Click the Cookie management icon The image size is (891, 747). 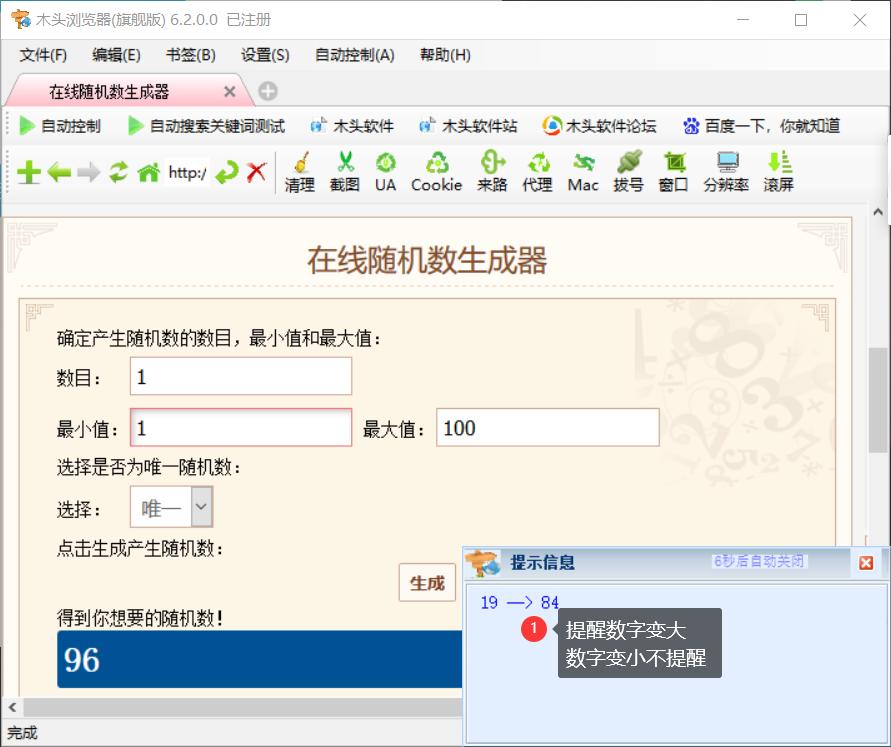point(436,170)
